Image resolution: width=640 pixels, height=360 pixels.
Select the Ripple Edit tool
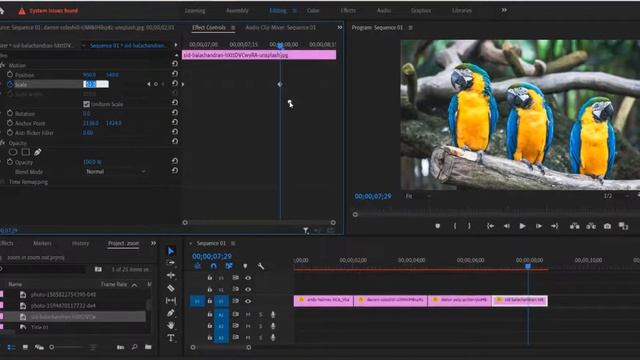coord(171,276)
